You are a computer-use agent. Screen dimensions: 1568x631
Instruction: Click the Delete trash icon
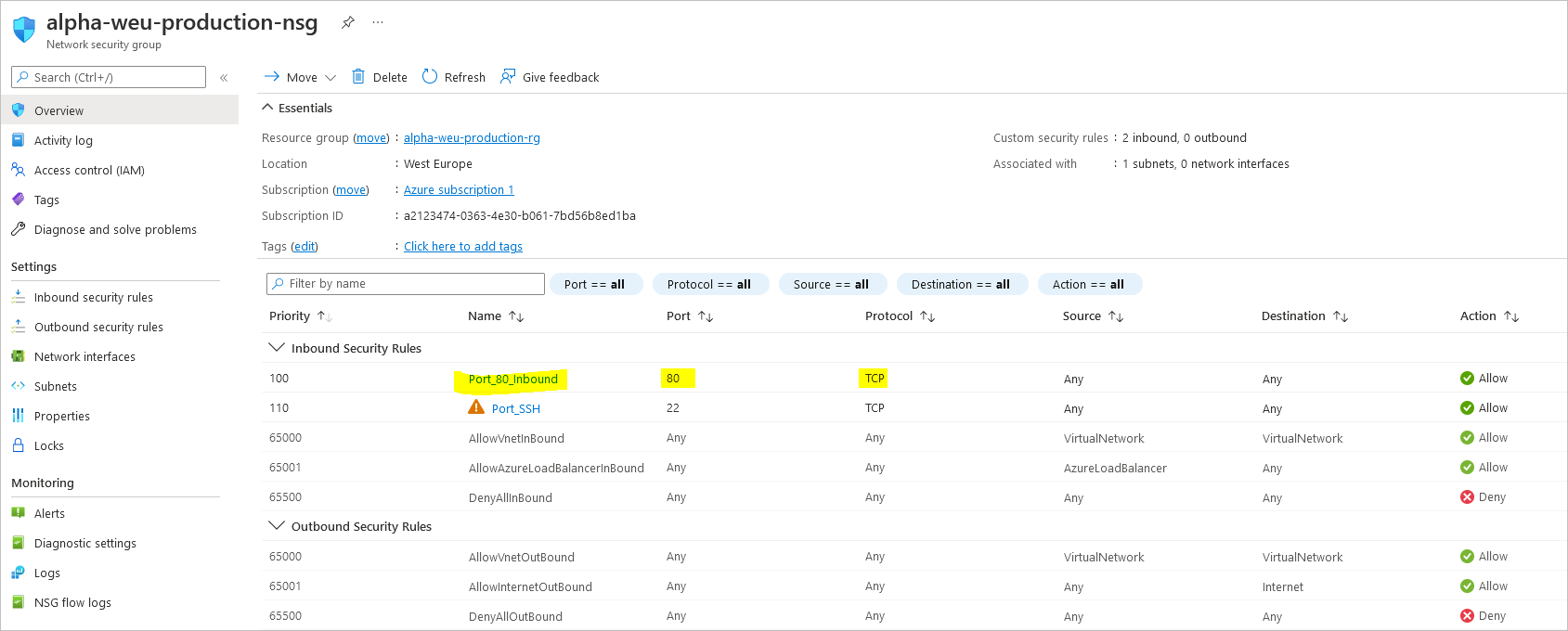pos(358,76)
